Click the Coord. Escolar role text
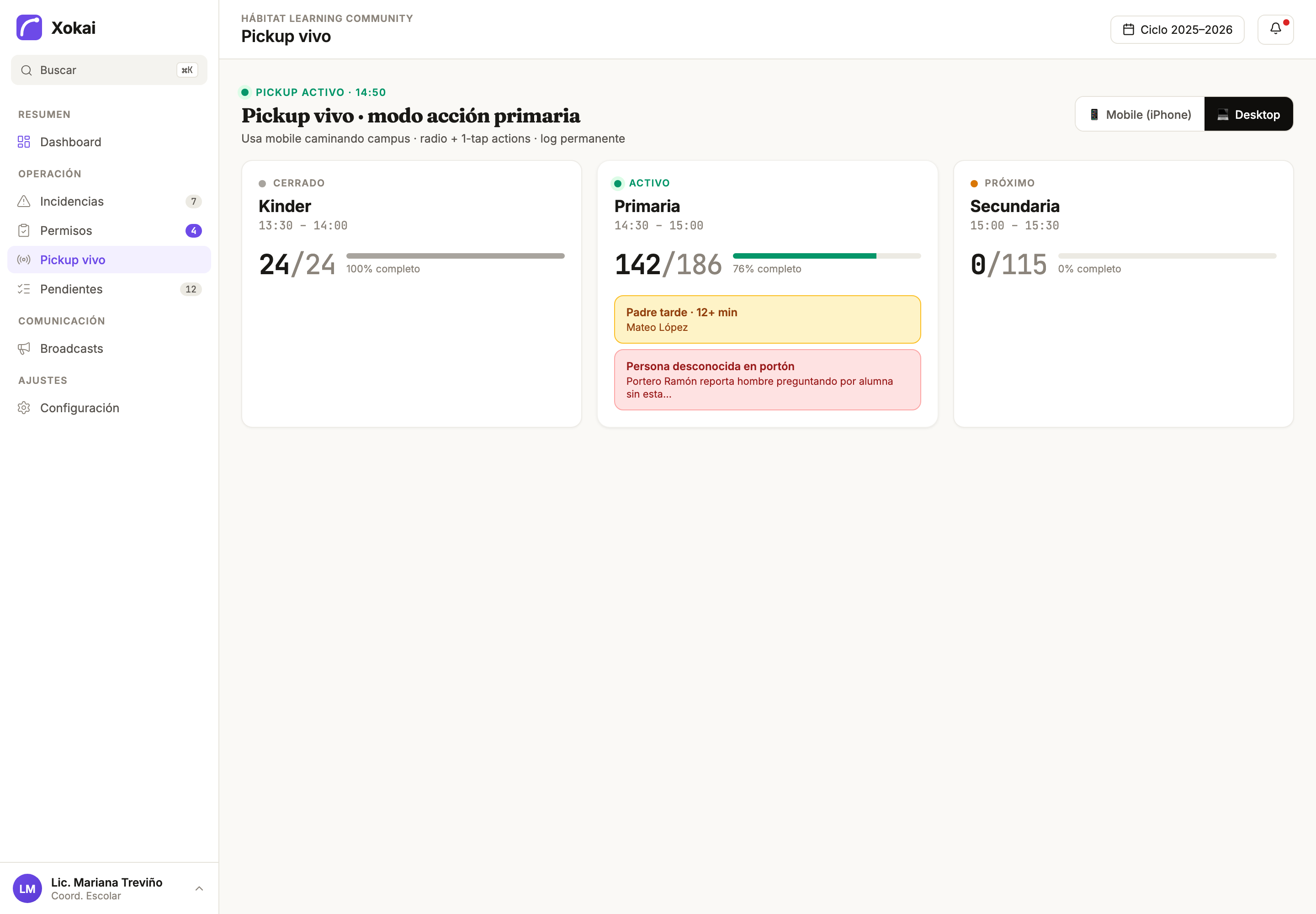 tap(86, 896)
